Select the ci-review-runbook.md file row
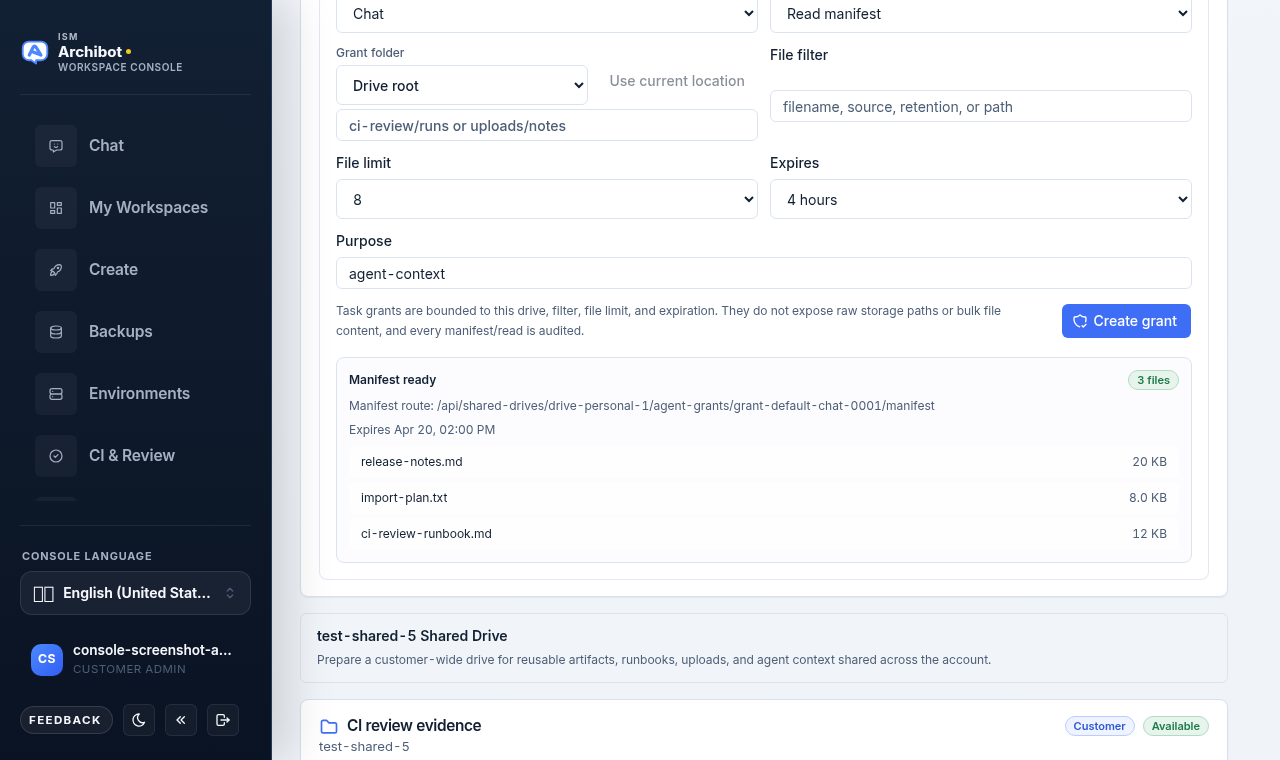This screenshot has height=760, width=1280. point(764,534)
